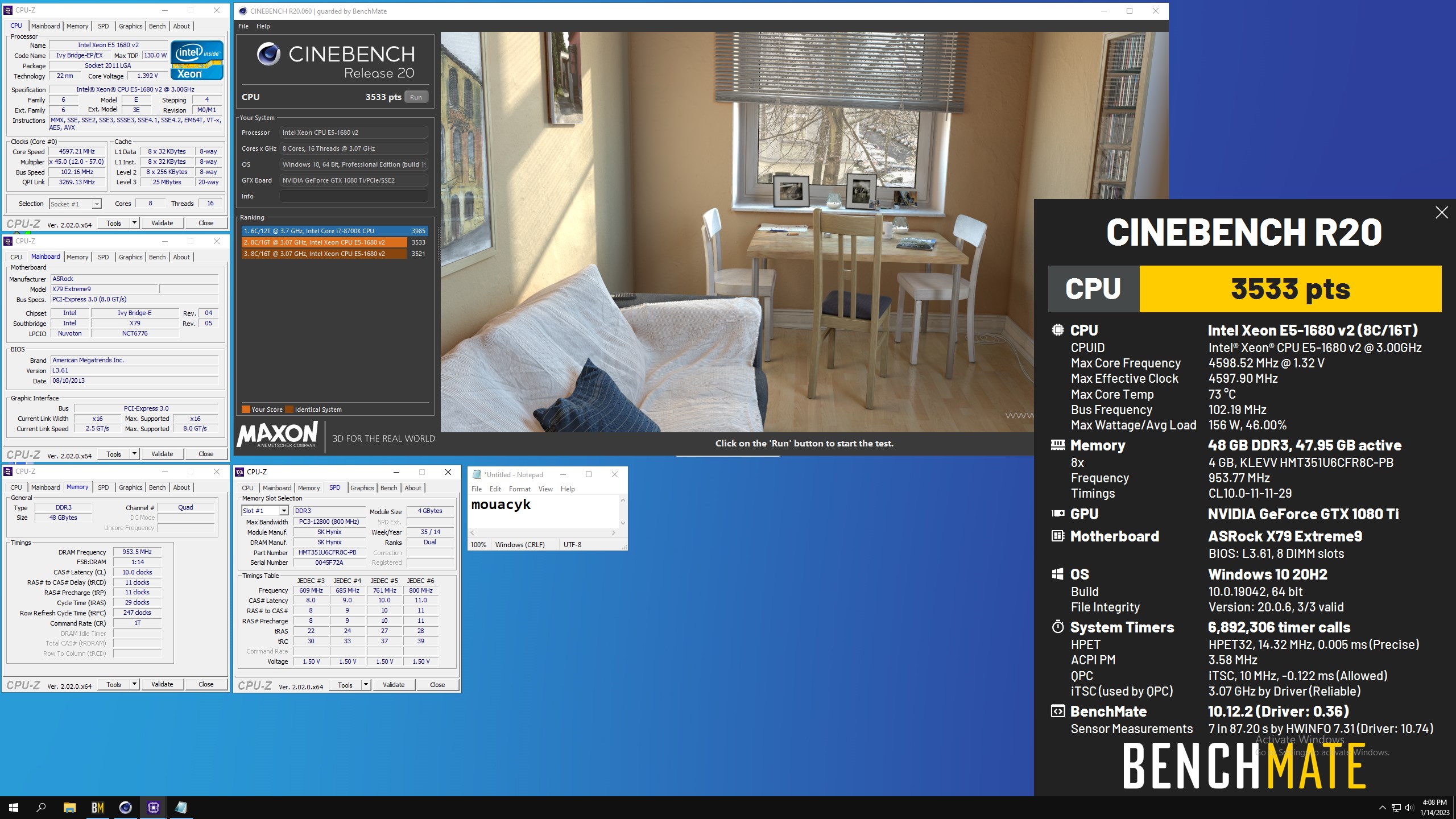Open the Notepad Edit menu
The height and width of the screenshot is (819, 1456).
click(x=495, y=489)
